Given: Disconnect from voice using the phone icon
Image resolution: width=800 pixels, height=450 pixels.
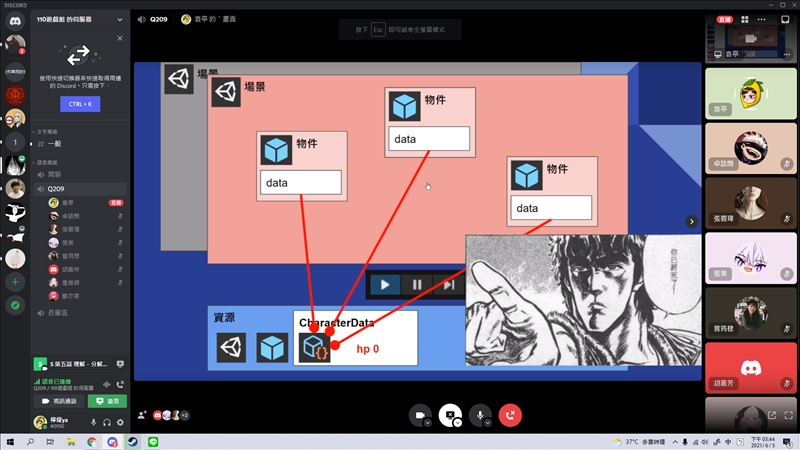Looking at the screenshot, I should click(x=120, y=384).
